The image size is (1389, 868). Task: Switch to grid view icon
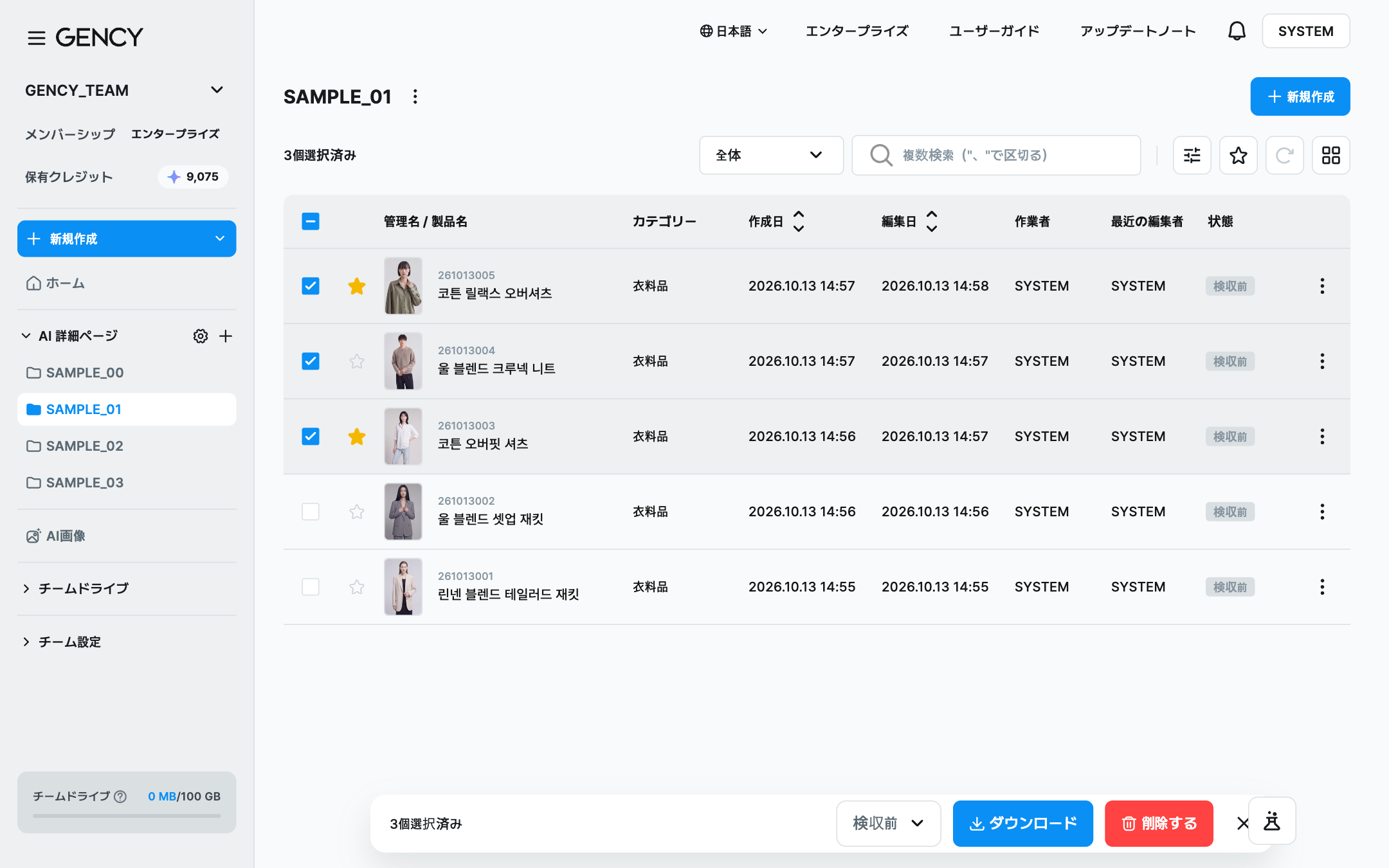(x=1331, y=155)
